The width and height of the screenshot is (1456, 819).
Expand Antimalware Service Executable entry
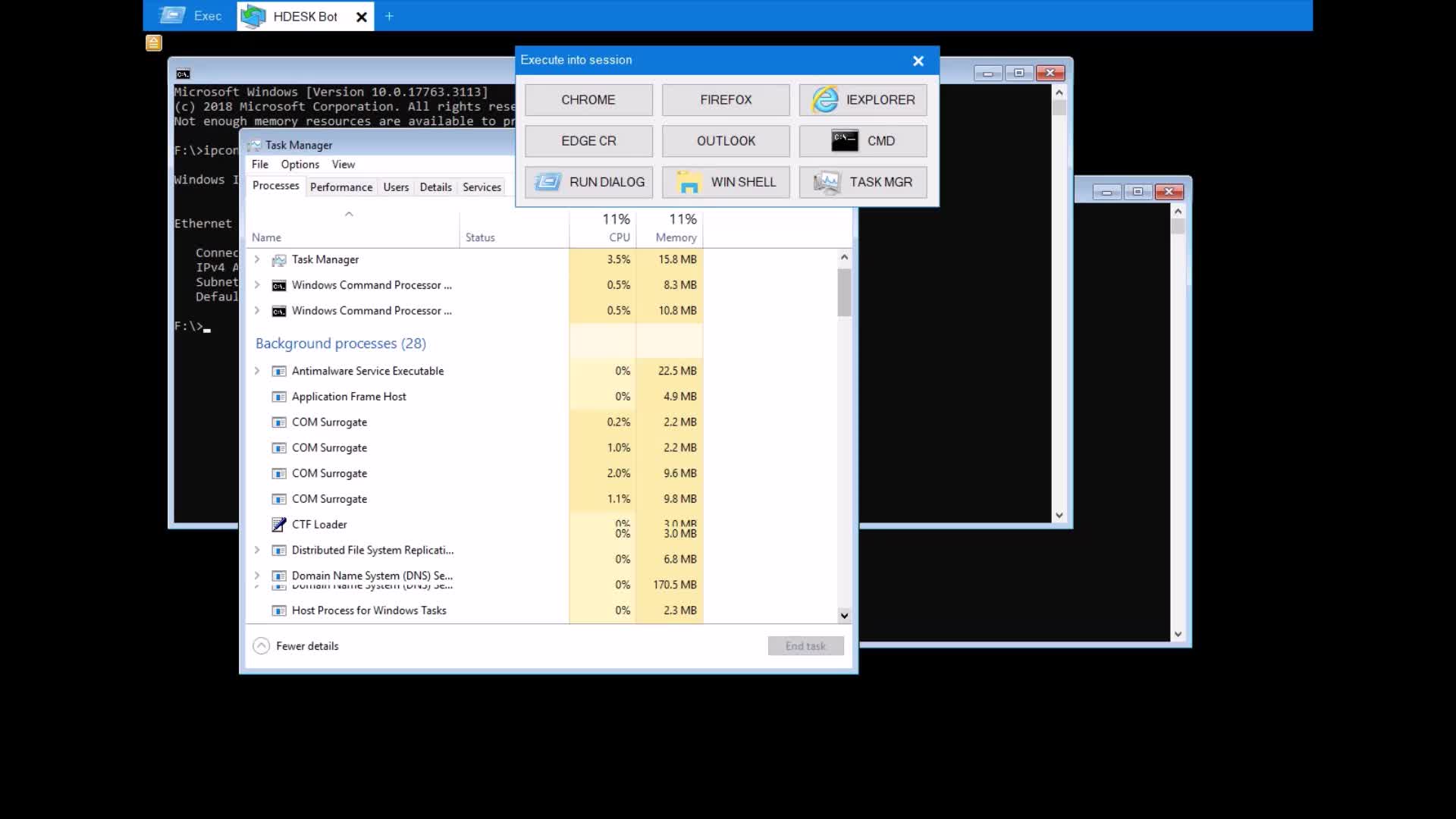point(257,371)
